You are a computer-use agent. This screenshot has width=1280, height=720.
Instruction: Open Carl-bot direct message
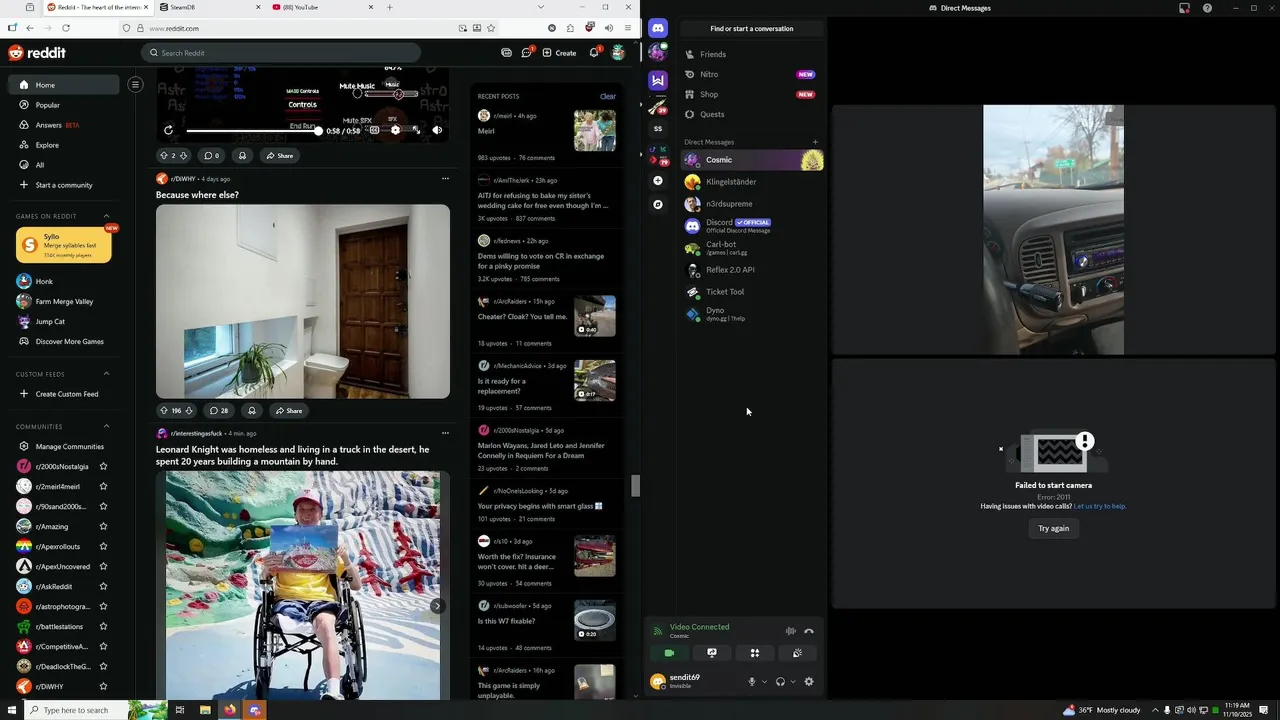tap(753, 248)
